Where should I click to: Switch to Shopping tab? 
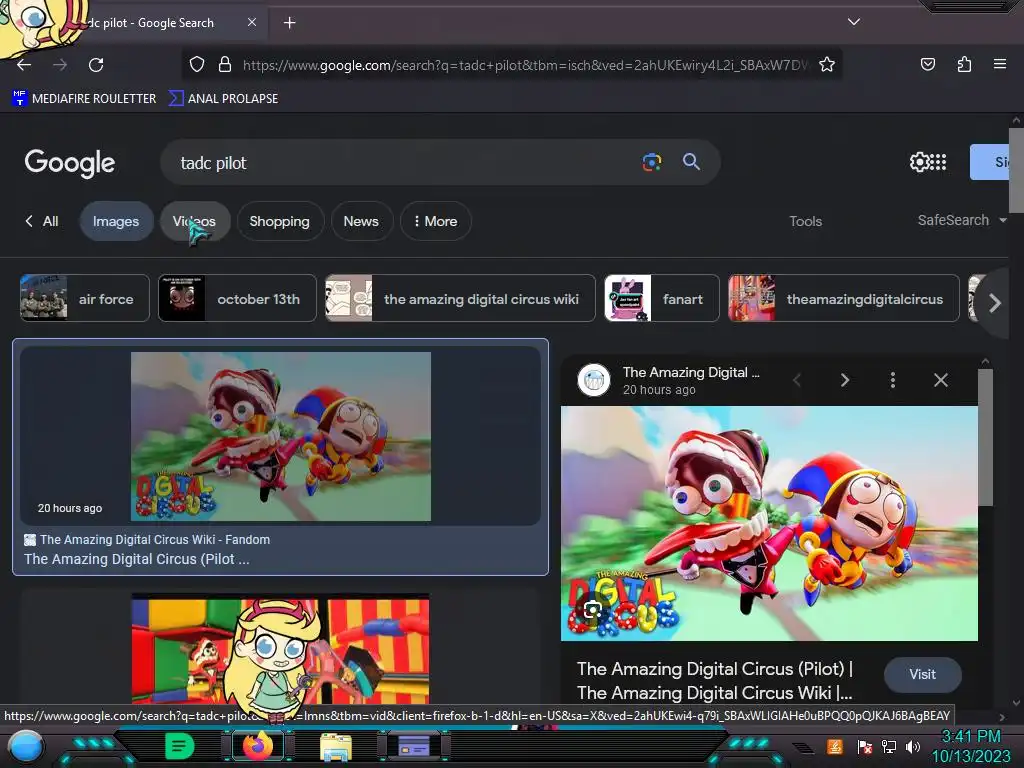pos(280,221)
